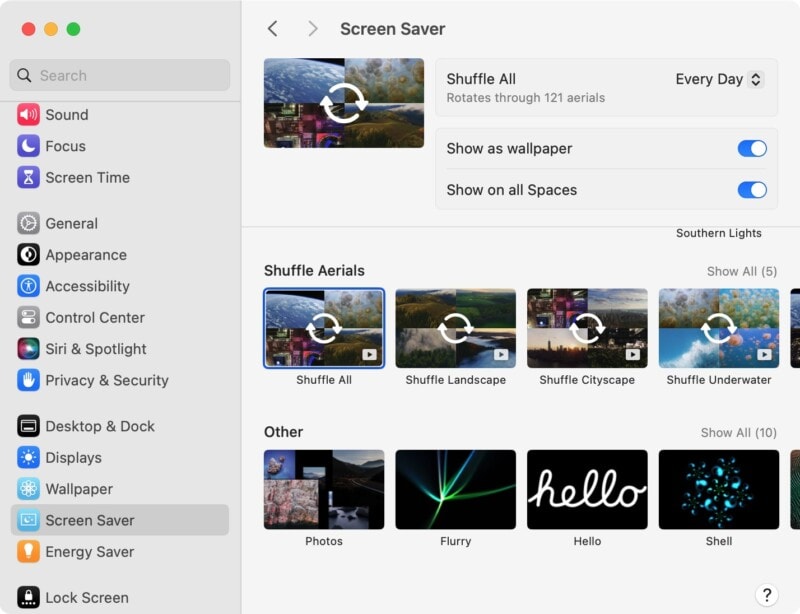Select the Focus settings icon
The image size is (800, 614).
(x=66, y=145)
